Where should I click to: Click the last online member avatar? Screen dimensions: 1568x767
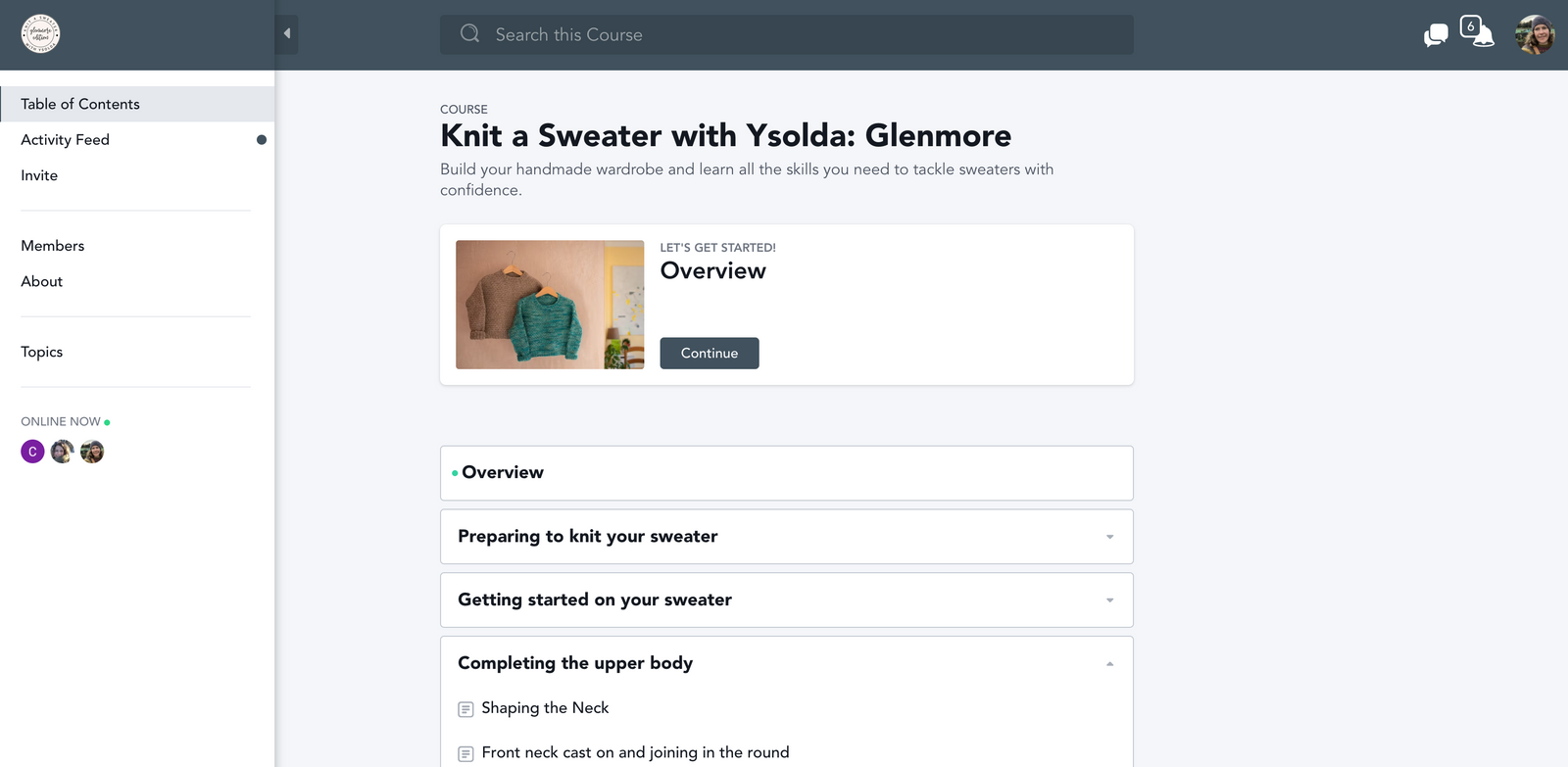(92, 452)
